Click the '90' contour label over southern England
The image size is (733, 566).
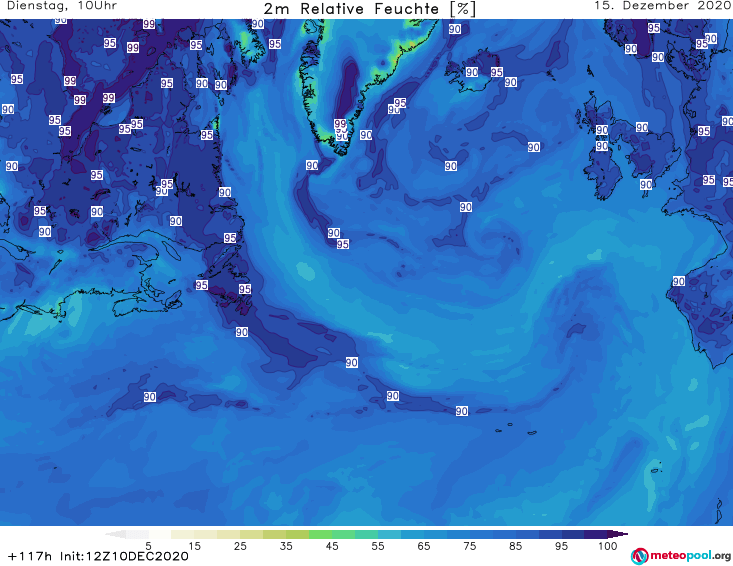(x=646, y=185)
